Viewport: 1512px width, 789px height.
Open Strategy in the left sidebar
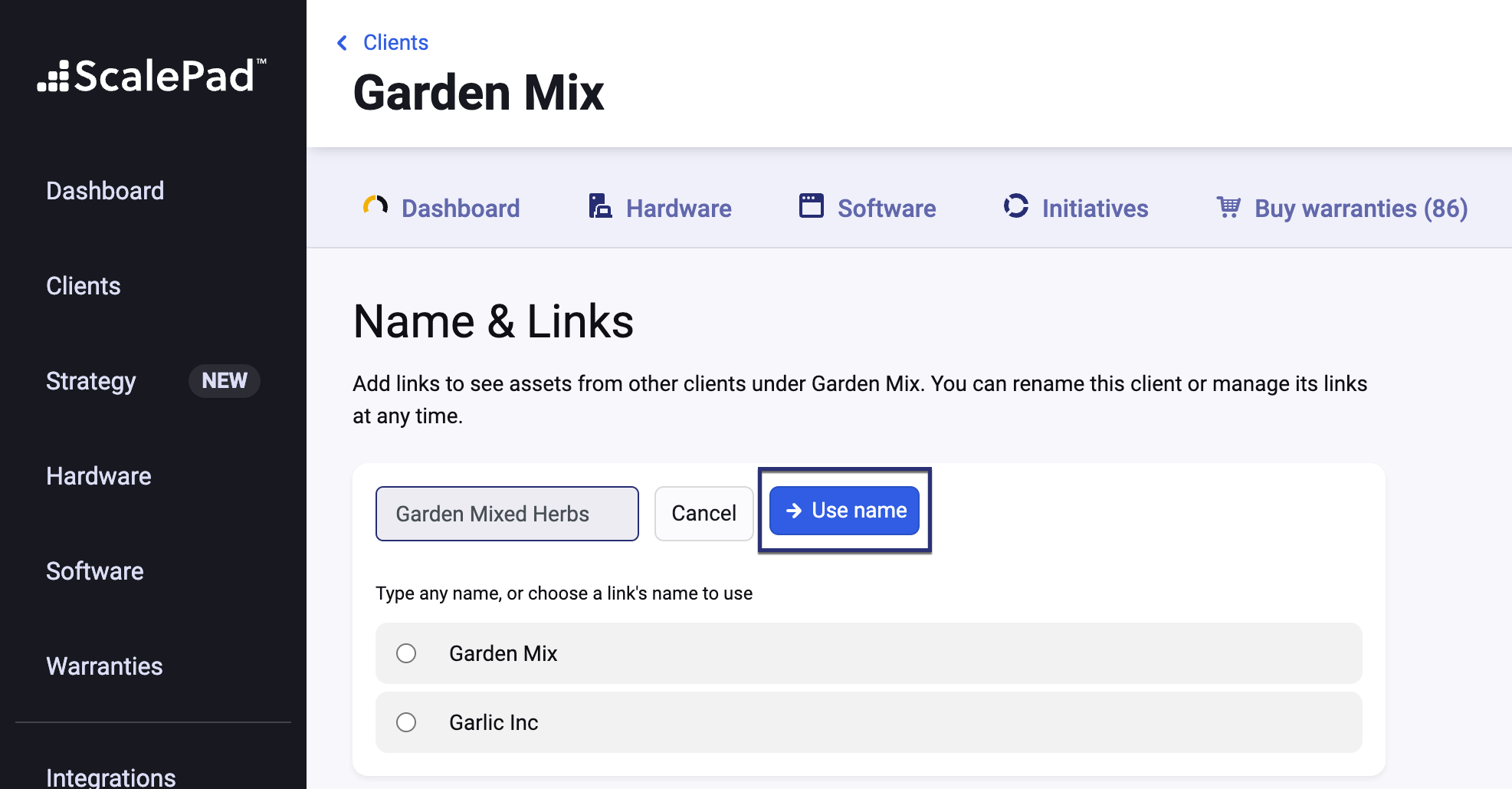[x=91, y=381]
